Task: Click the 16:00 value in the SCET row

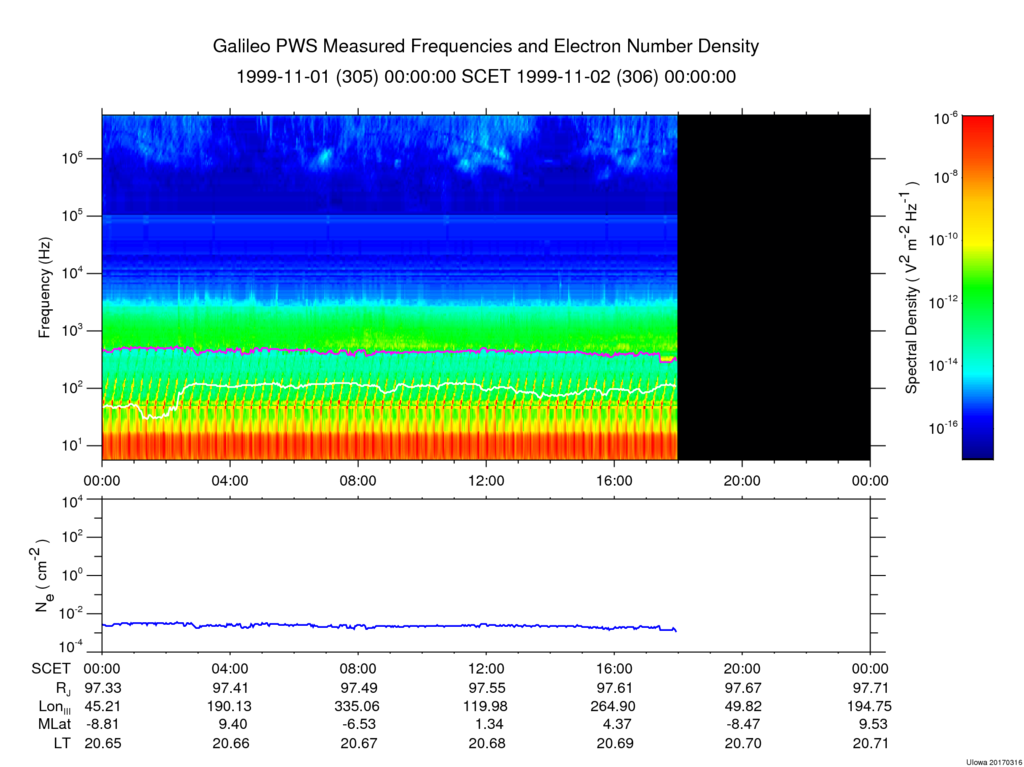Action: tap(614, 669)
